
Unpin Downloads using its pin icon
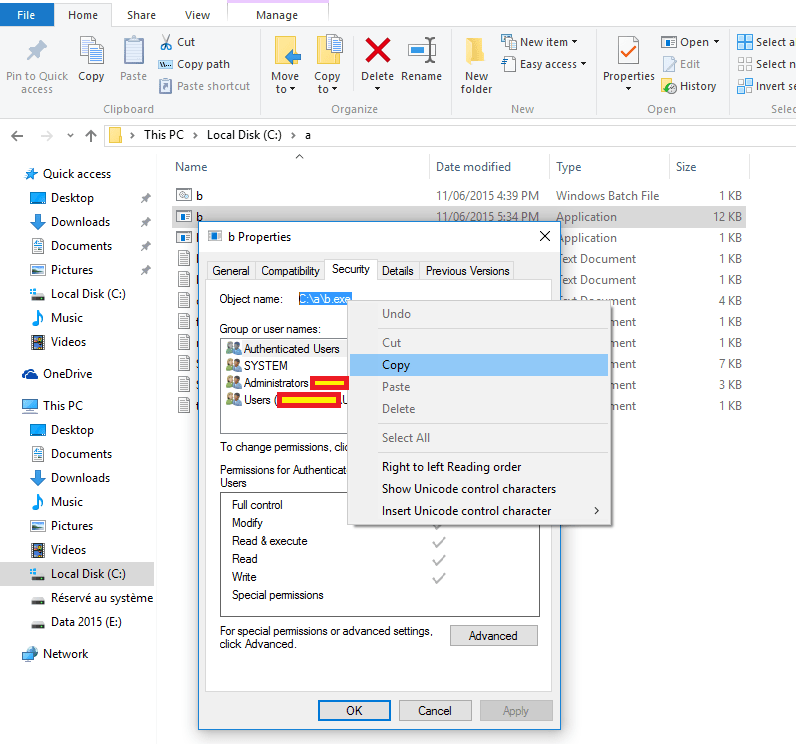click(146, 222)
